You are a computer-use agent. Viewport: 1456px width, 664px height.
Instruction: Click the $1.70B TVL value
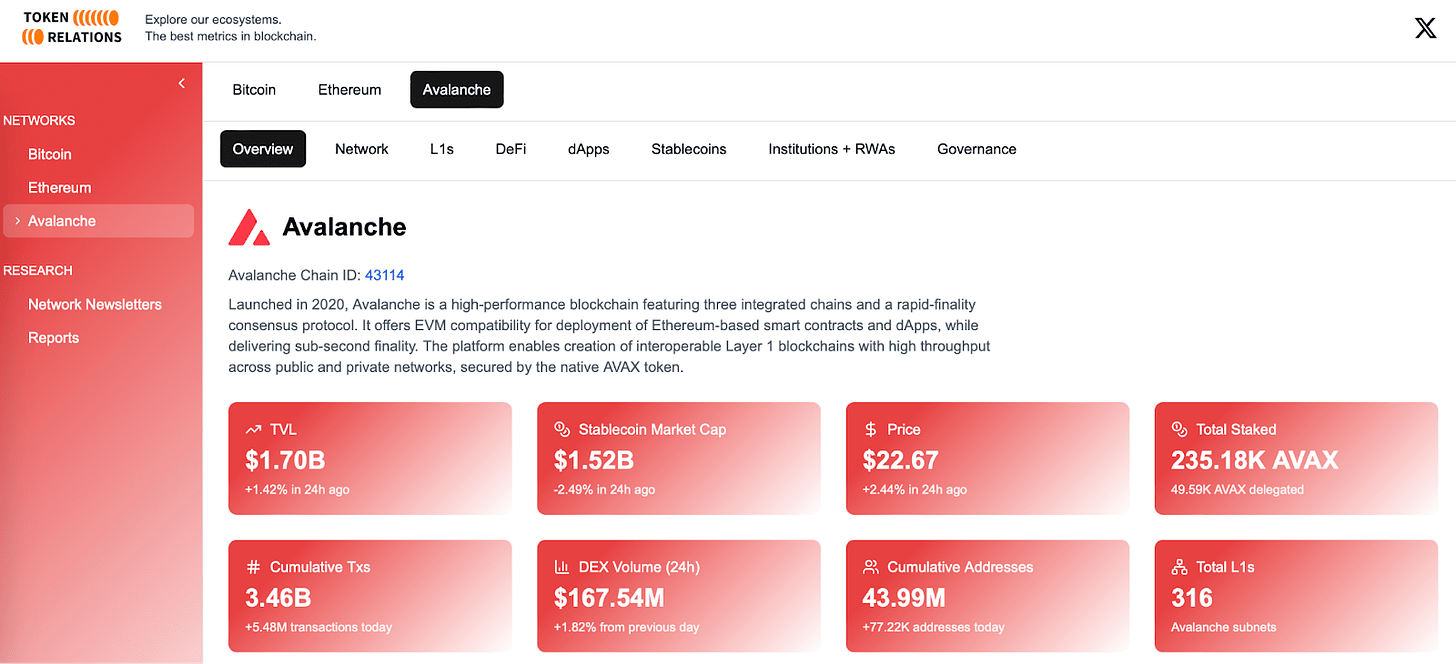pos(285,460)
